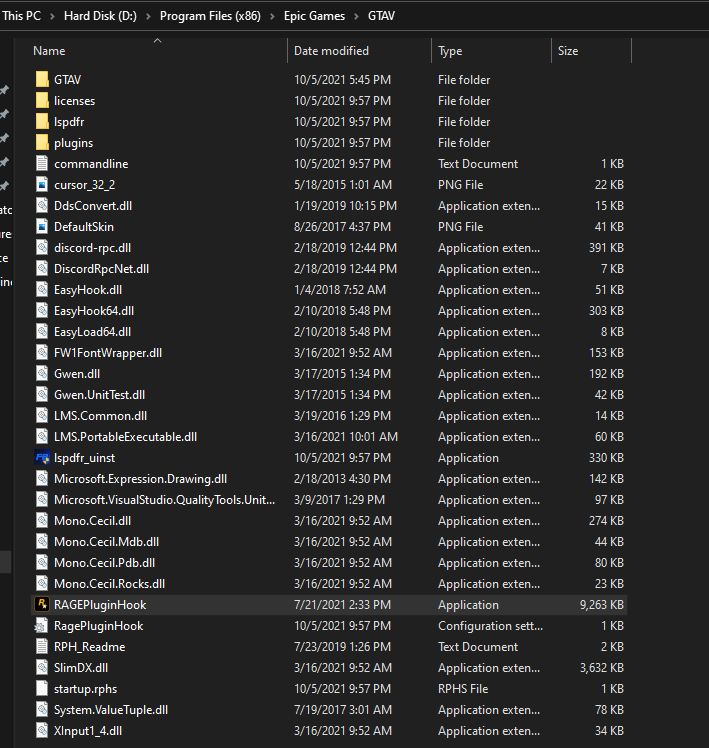Click the Gwen.dll file icon
This screenshot has height=748, width=709.
pos(42,374)
